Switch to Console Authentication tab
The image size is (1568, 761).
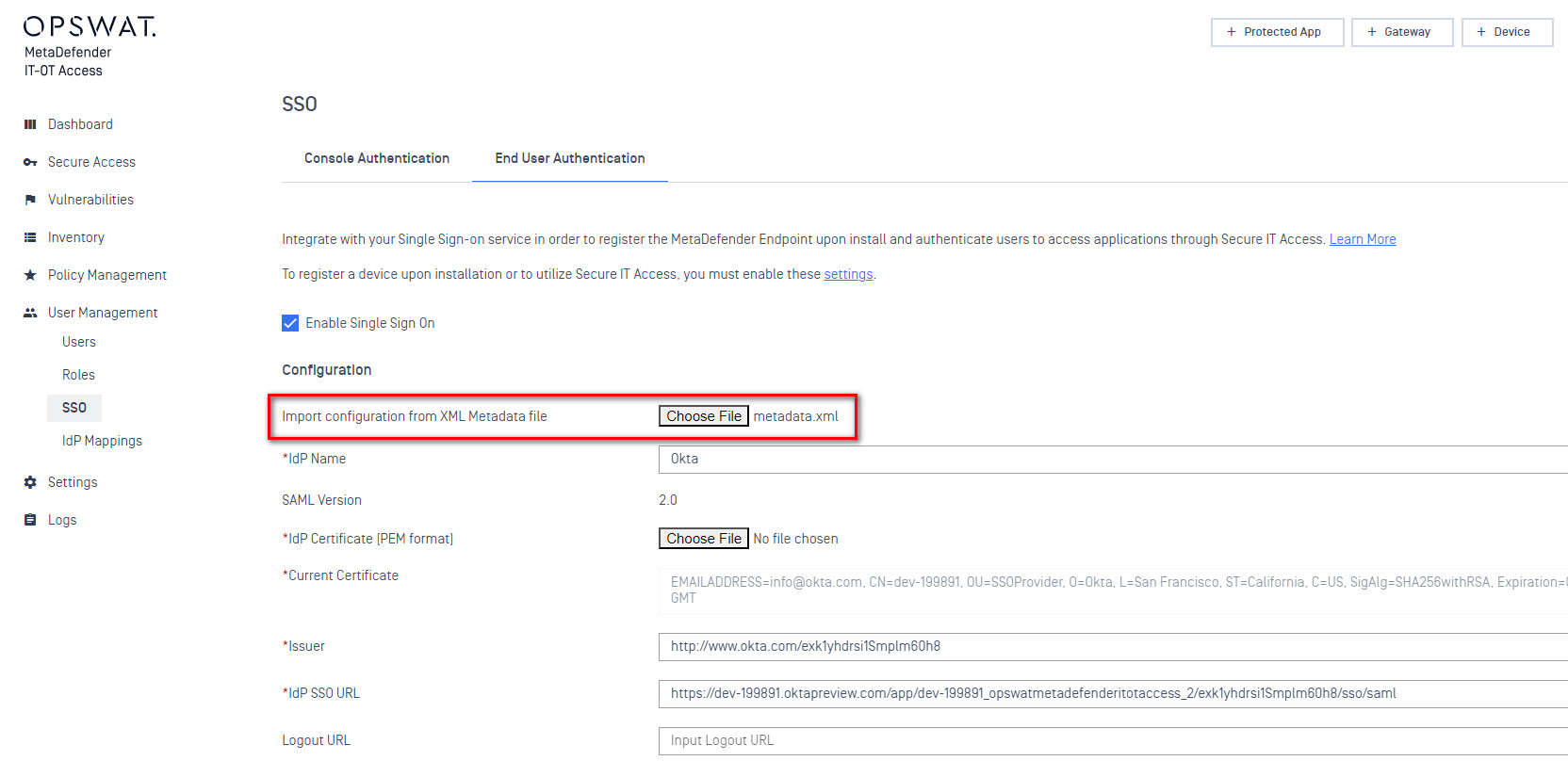377,158
